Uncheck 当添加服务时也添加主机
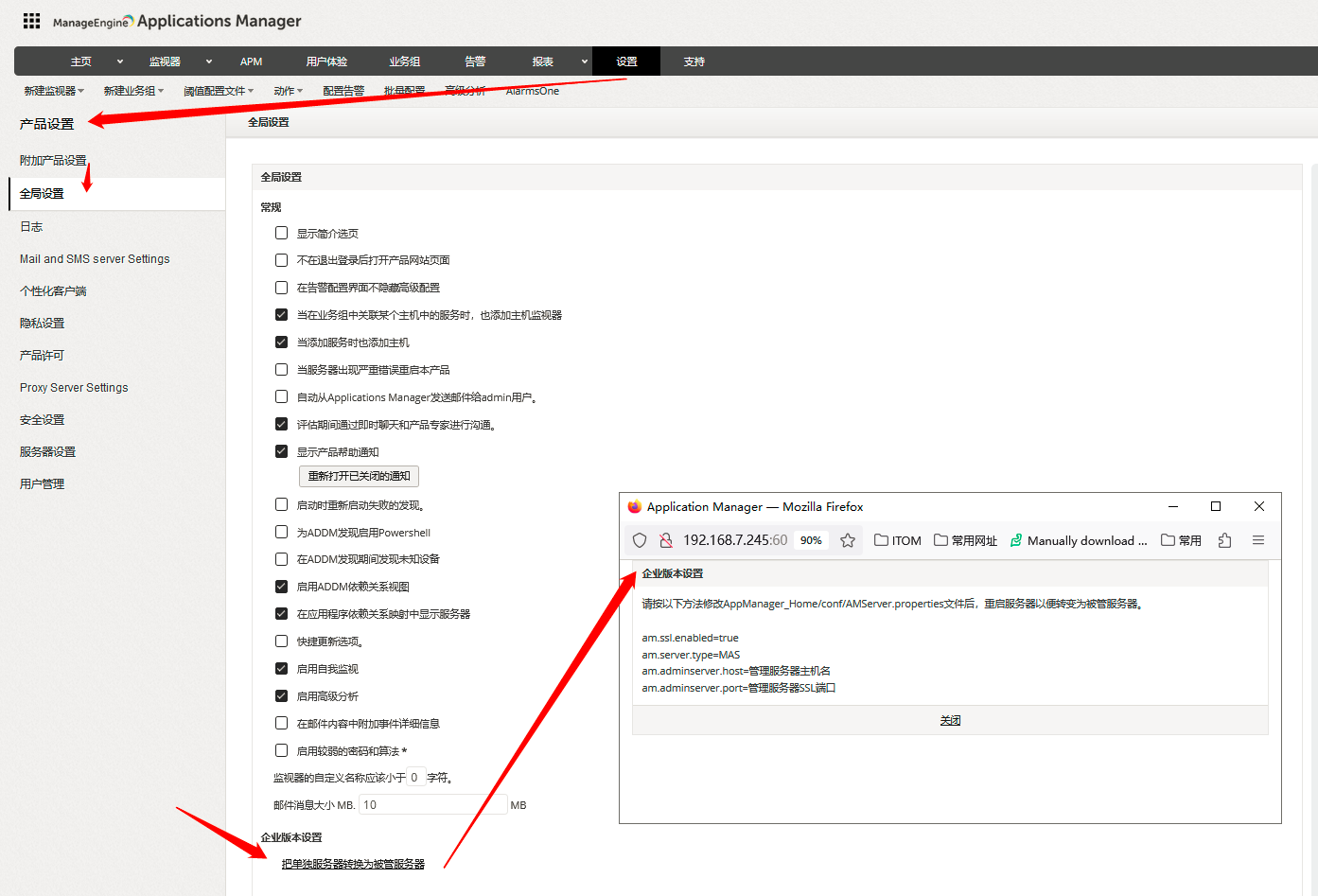Screen dimensions: 1318x896 [281, 343]
